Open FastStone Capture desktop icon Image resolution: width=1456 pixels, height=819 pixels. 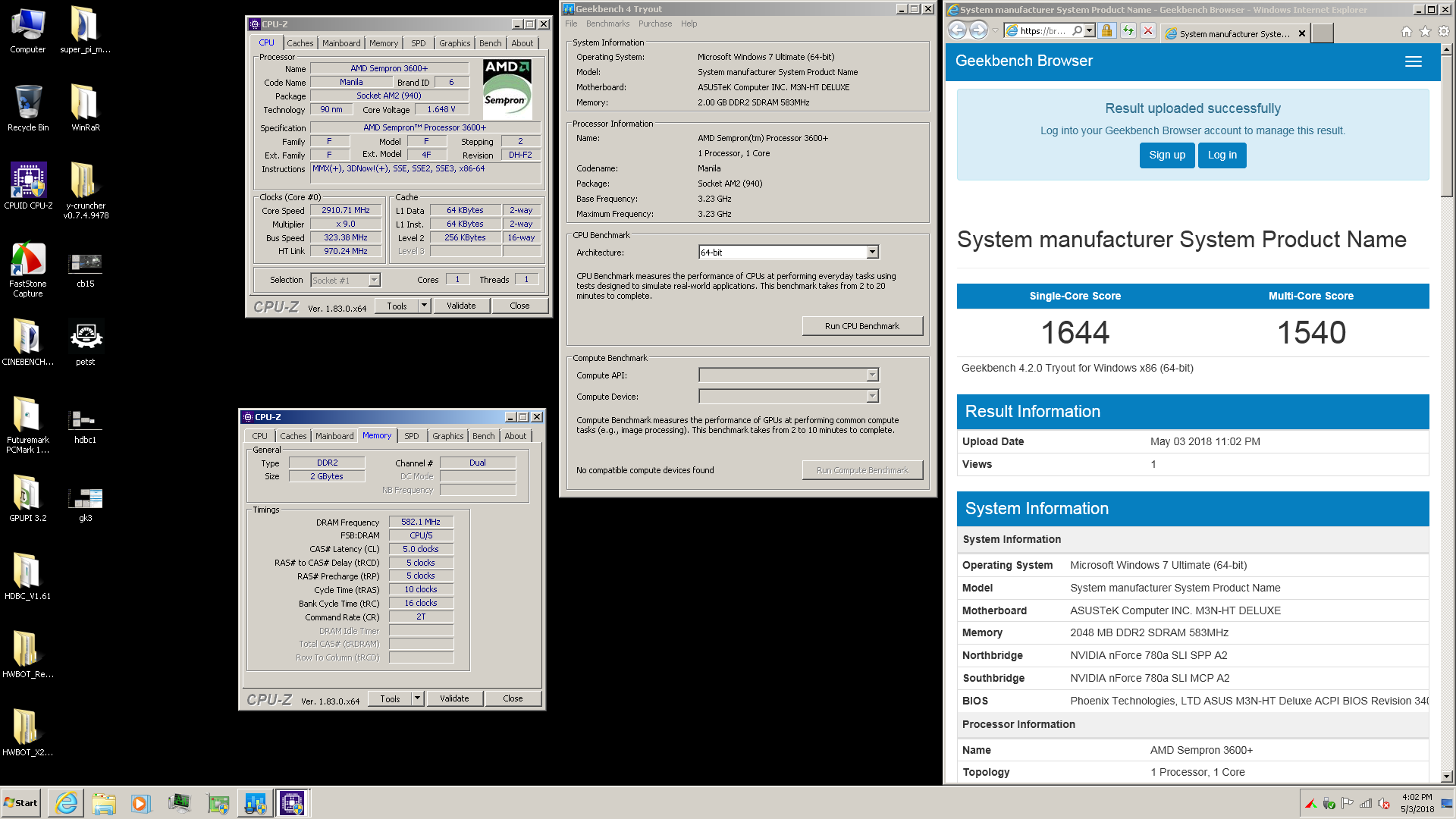(x=28, y=269)
